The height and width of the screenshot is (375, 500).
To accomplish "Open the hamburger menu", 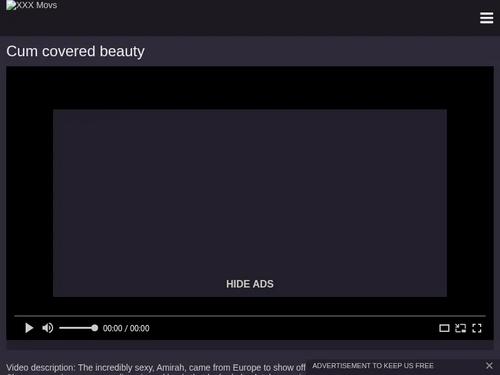I will [x=486, y=18].
